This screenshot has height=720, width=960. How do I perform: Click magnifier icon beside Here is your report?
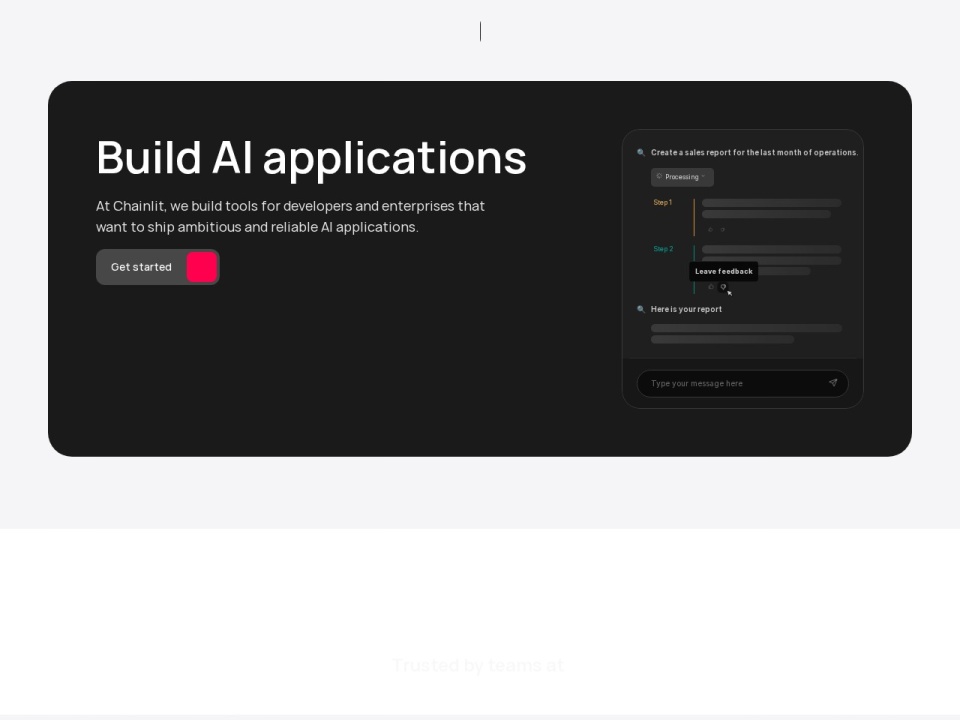(x=641, y=309)
